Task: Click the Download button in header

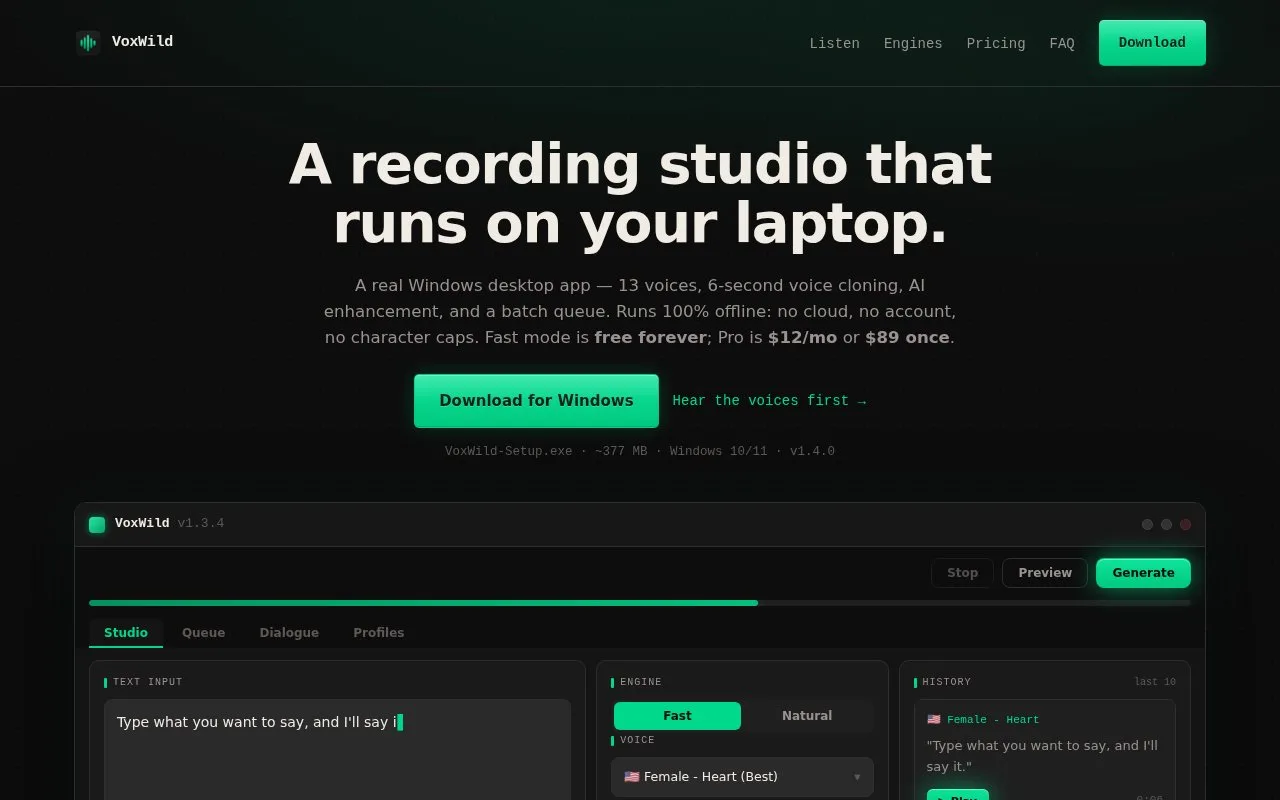Action: coord(1152,43)
